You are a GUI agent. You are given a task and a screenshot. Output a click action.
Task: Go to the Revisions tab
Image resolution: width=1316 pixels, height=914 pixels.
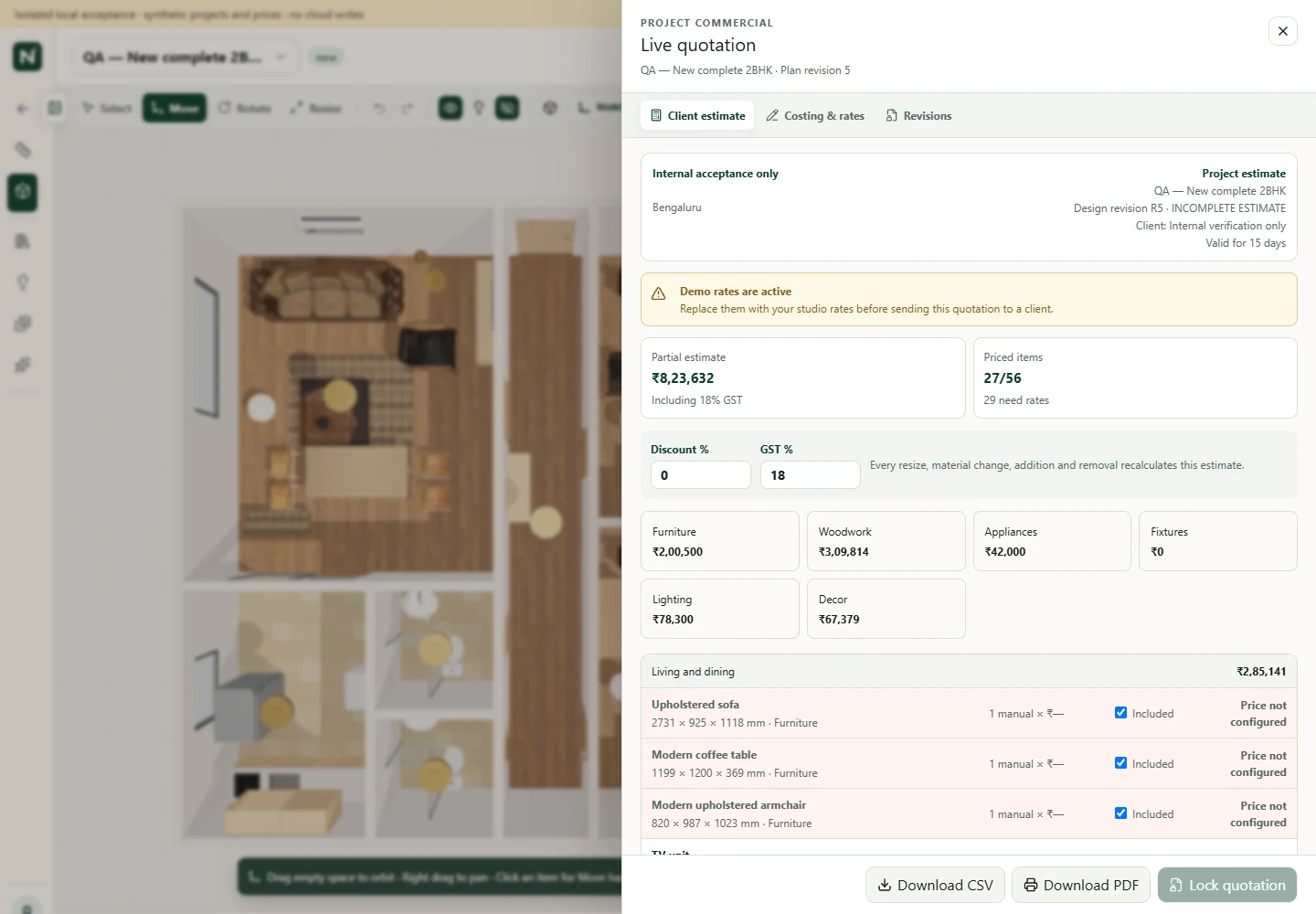click(x=918, y=116)
